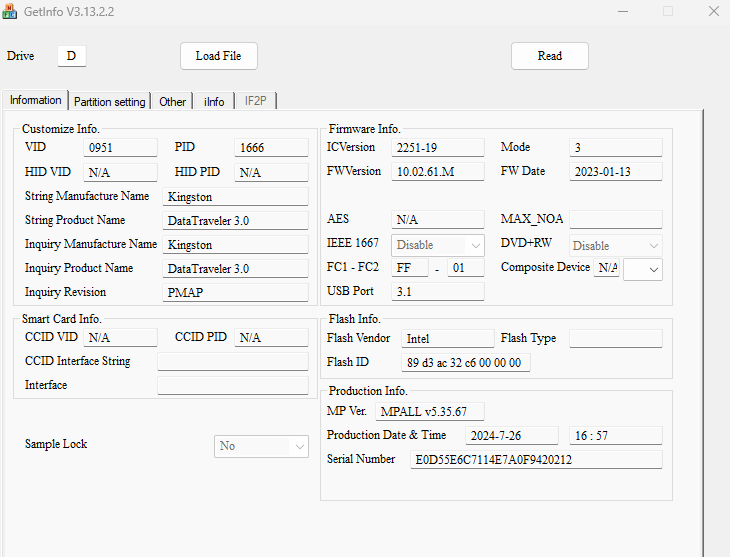The image size is (730, 557).
Task: Click the Load File button
Action: [x=219, y=56]
